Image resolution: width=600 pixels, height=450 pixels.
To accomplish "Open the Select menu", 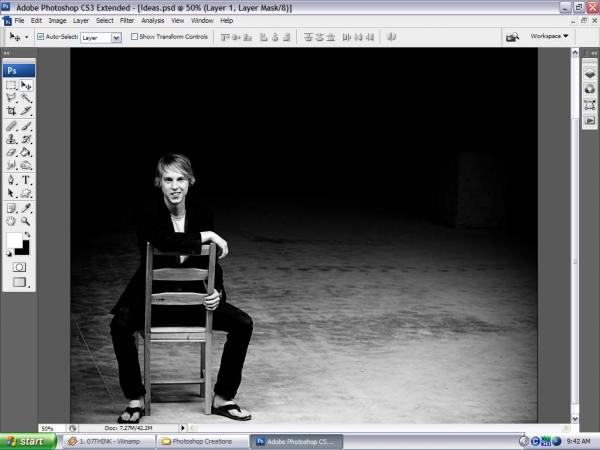I will pos(104,21).
